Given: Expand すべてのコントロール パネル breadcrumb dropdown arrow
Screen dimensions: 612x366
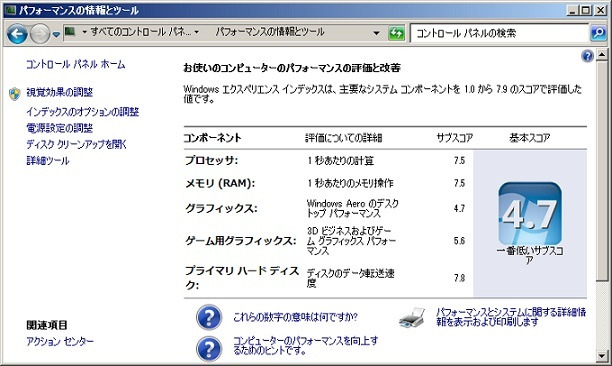Looking at the screenshot, I should 196,32.
